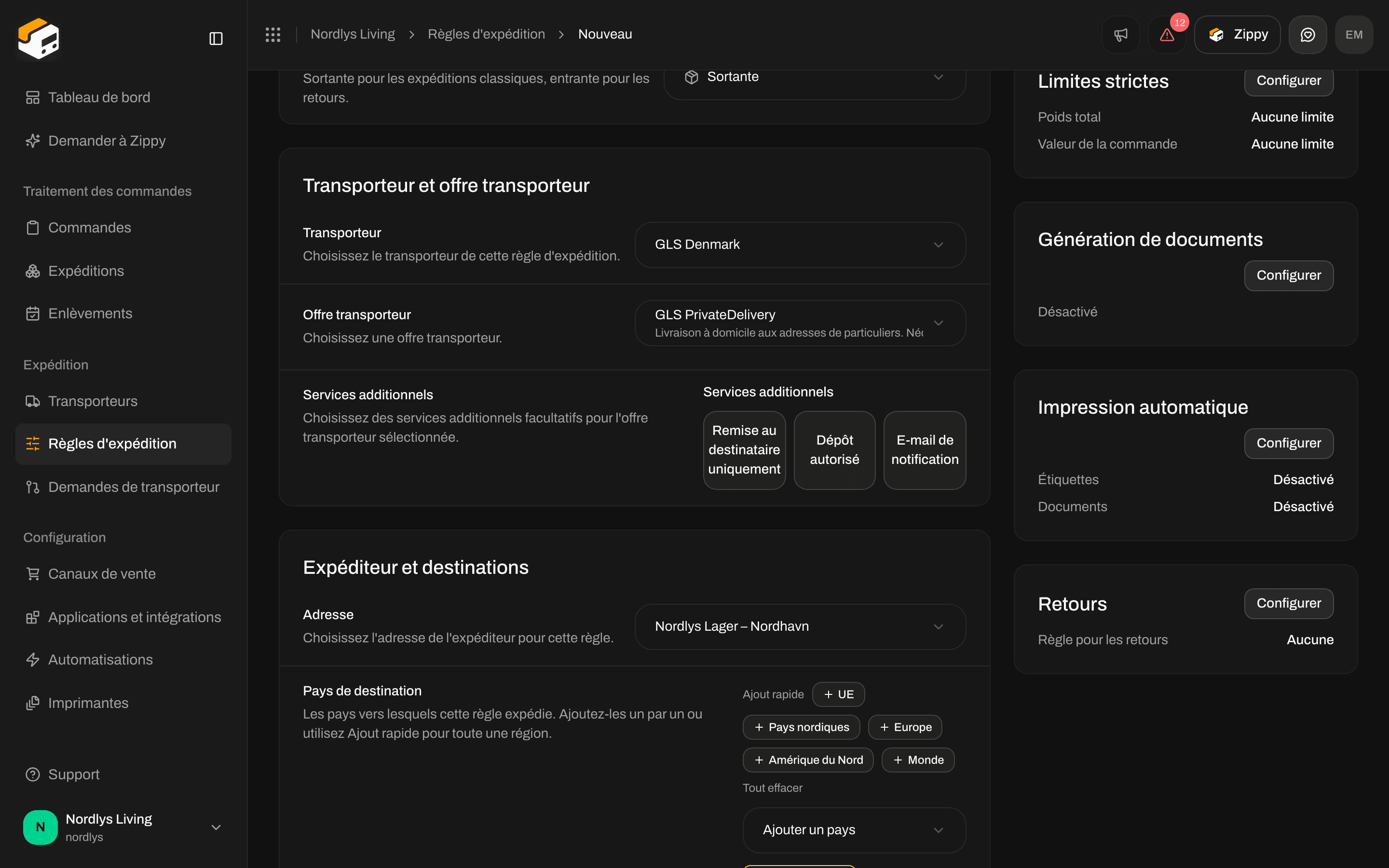1389x868 pixels.
Task: Click the Imprimantes icon
Action: (33, 703)
